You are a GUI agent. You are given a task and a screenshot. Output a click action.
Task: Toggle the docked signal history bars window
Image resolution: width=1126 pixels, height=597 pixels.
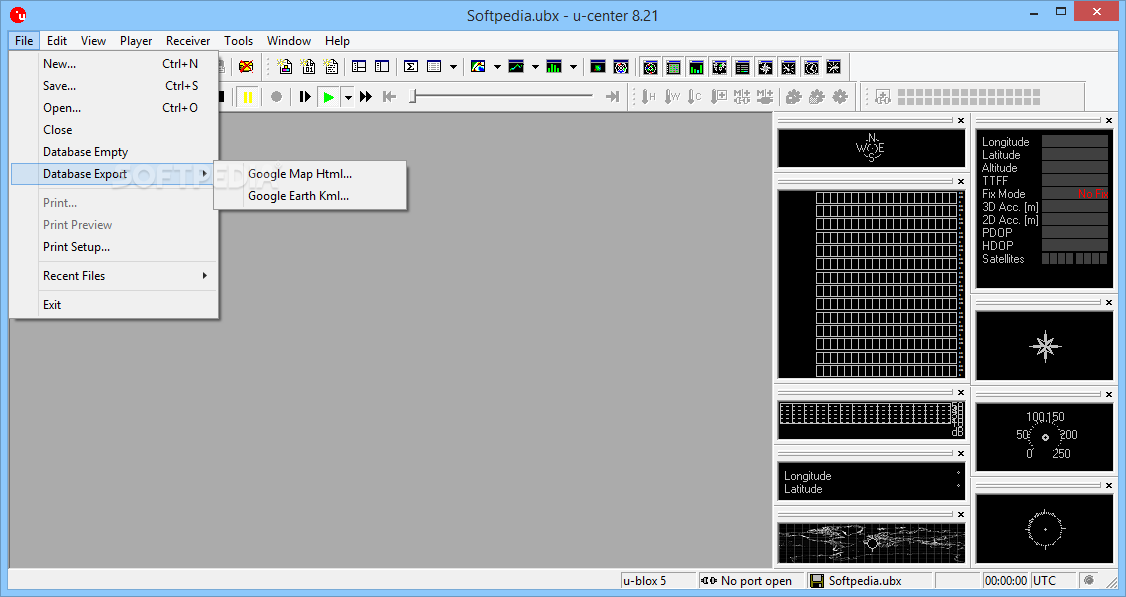pos(697,68)
